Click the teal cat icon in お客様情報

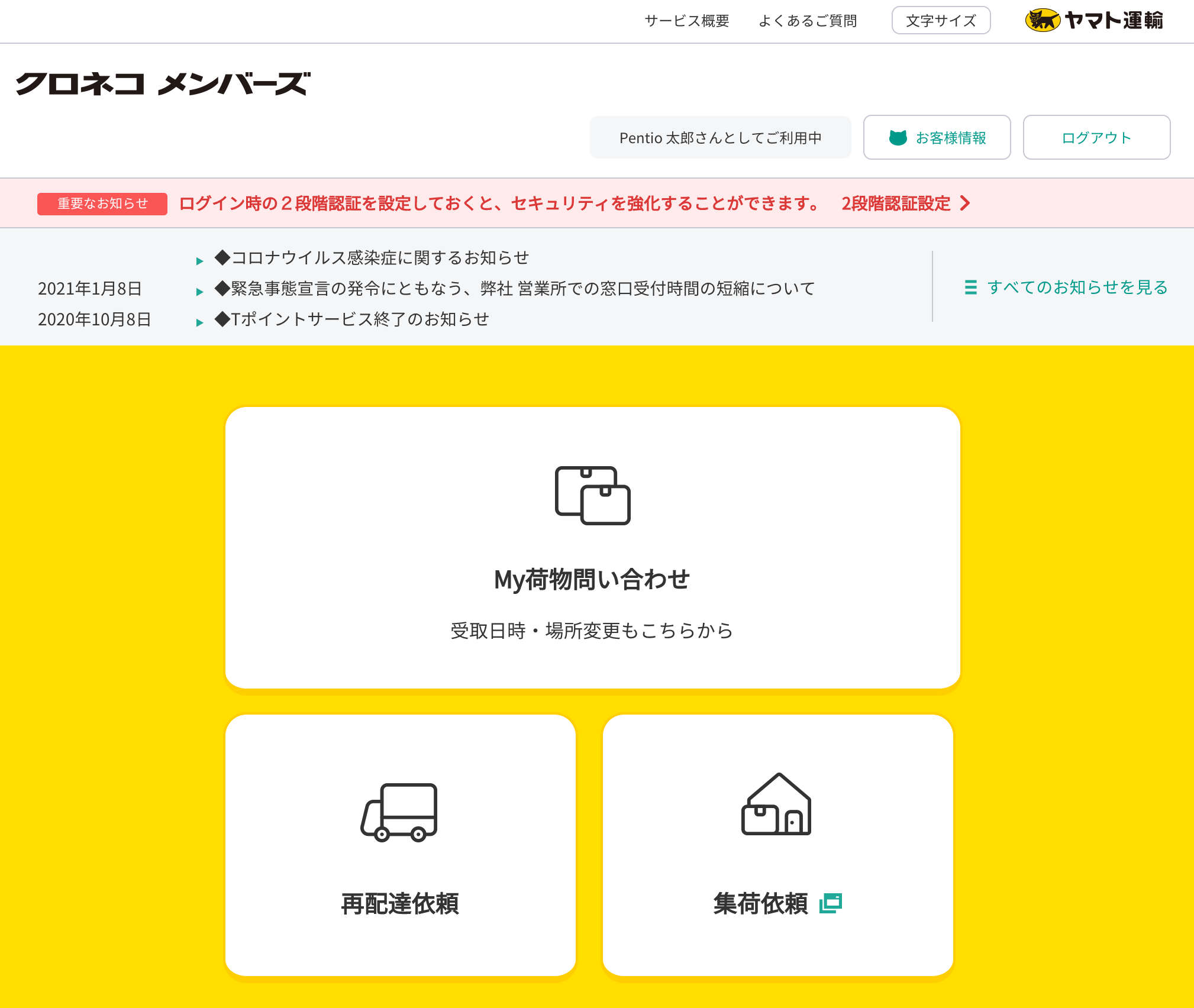click(898, 138)
